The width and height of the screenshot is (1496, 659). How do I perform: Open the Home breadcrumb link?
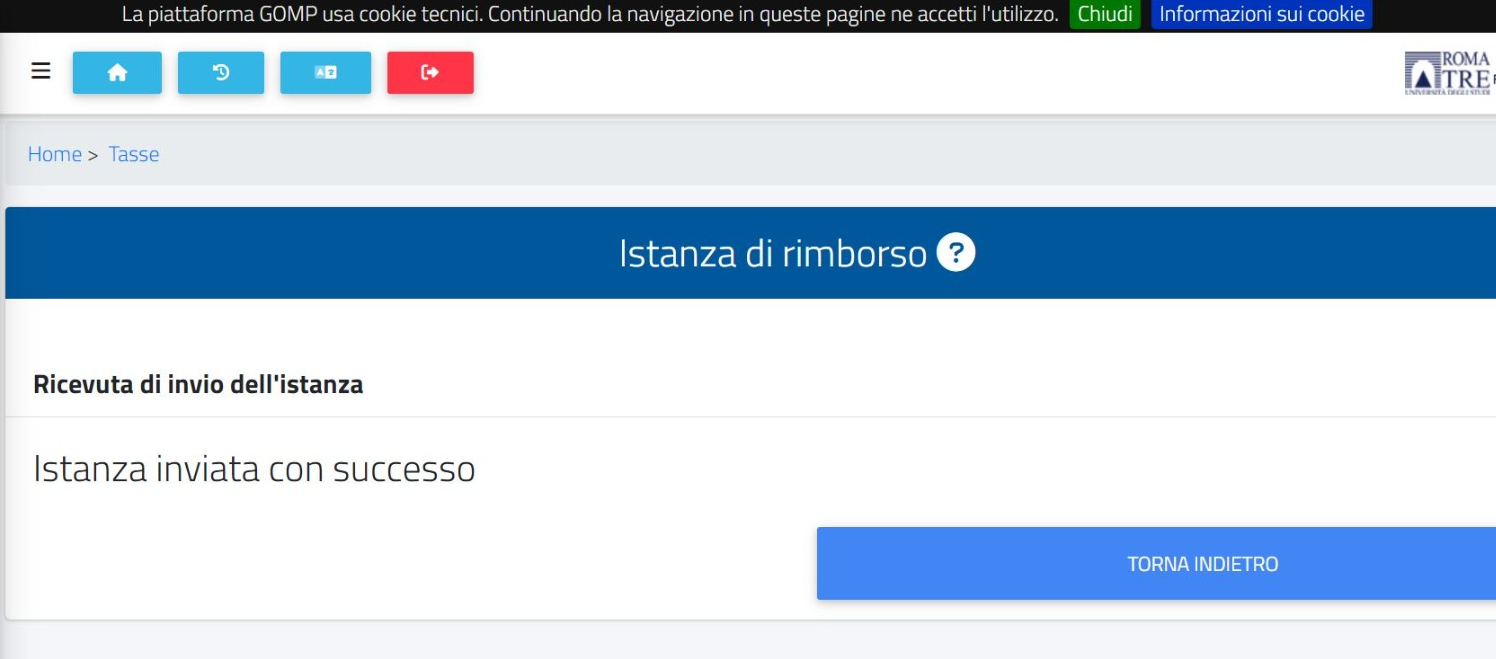(x=55, y=153)
